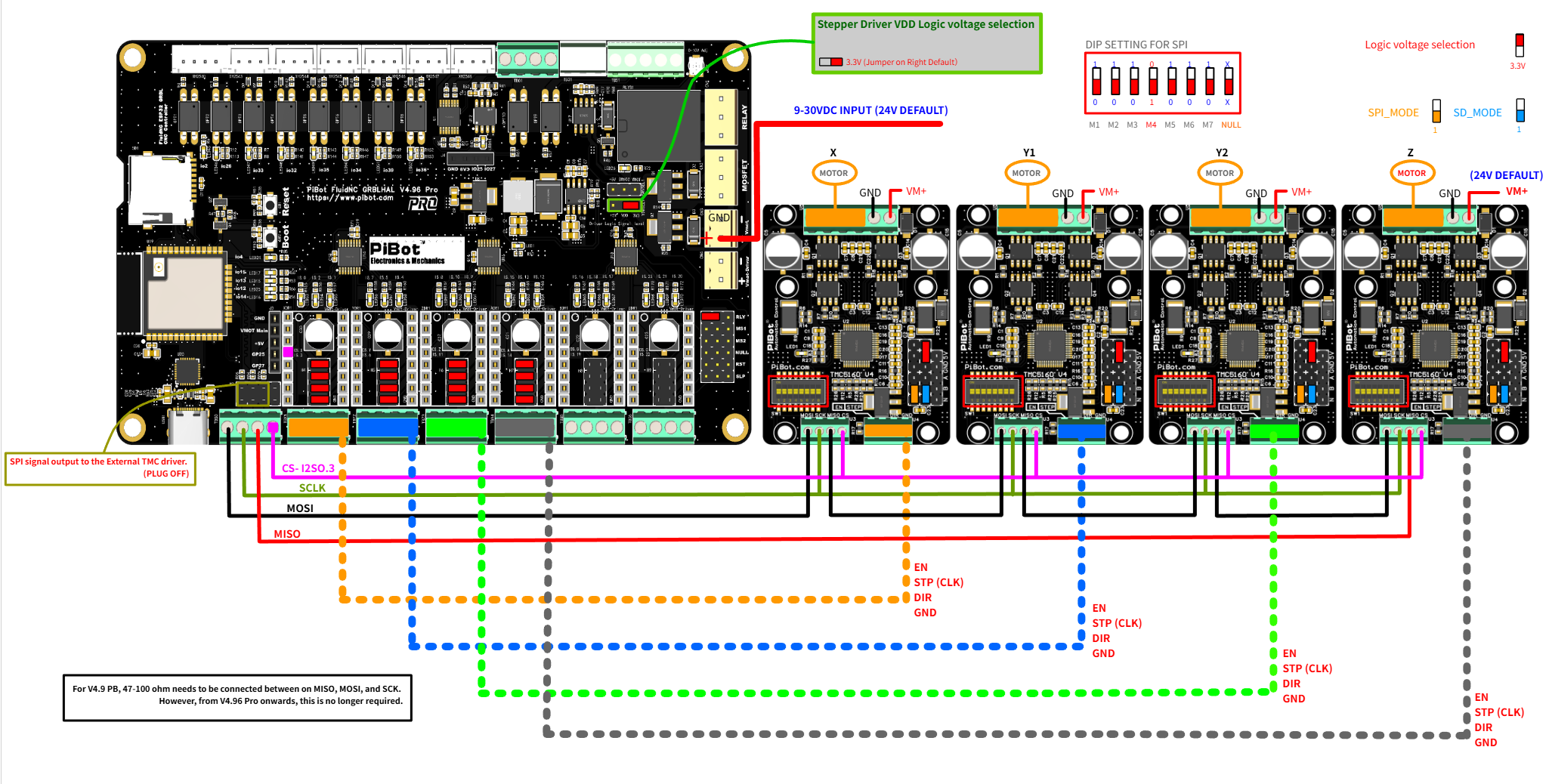Click the red-boxed DIP switch on Z driver
The image size is (1549, 784).
tap(1378, 392)
